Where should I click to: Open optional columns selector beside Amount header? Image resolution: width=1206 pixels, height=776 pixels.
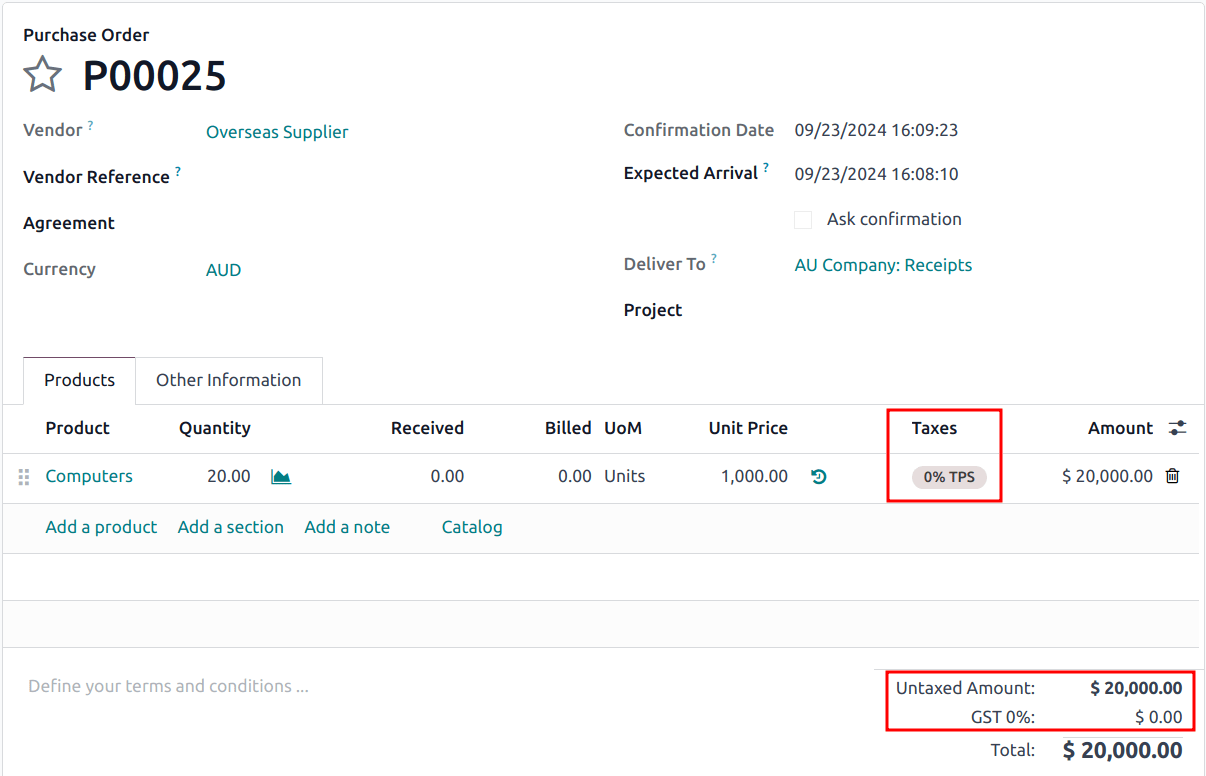tap(1177, 427)
